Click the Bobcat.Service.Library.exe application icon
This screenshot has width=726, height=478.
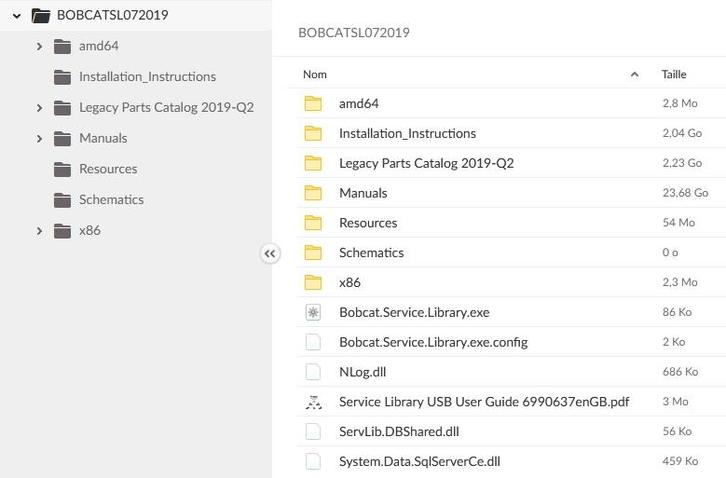click(x=313, y=312)
